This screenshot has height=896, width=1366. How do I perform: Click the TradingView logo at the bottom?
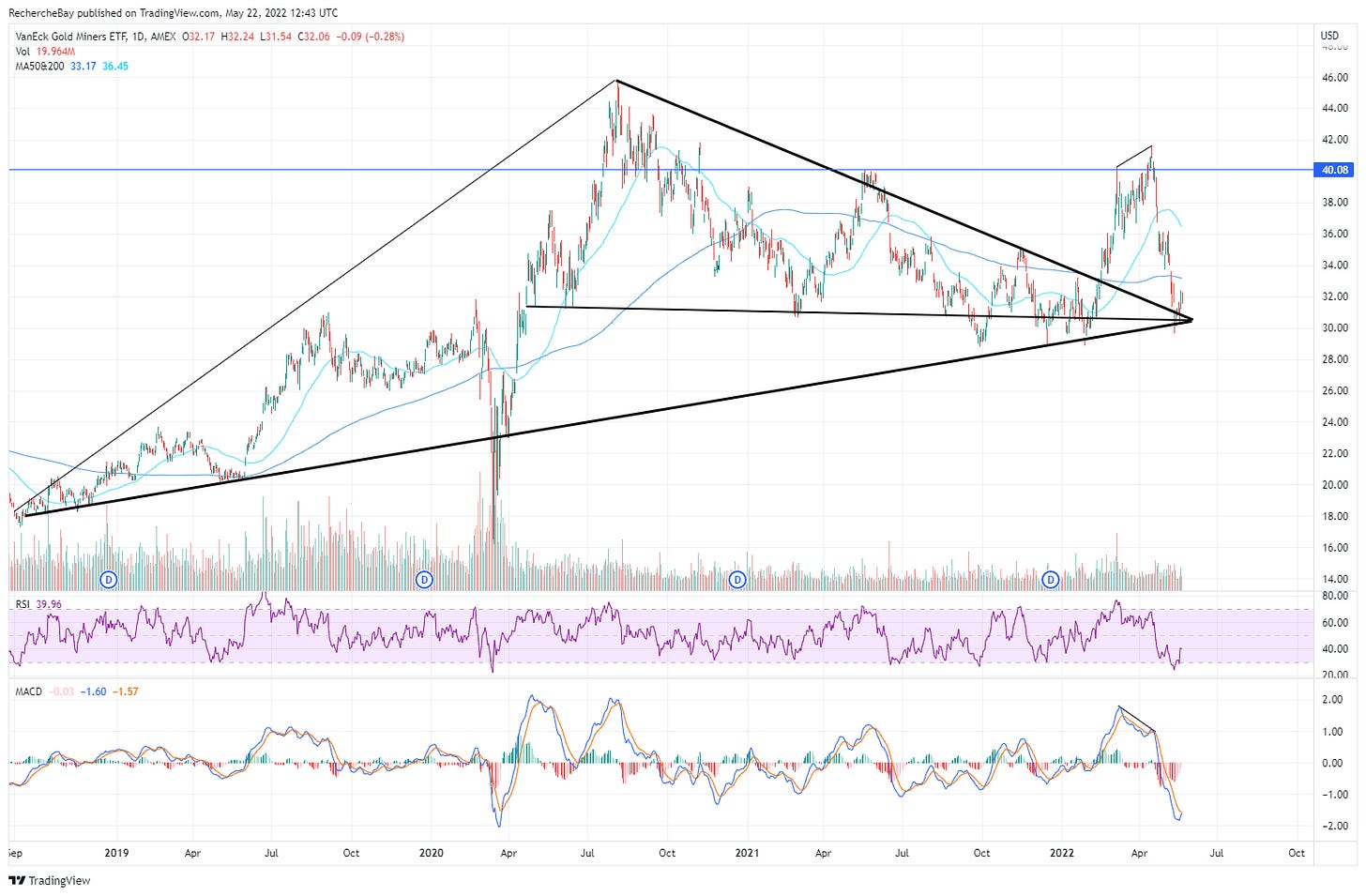point(50,881)
